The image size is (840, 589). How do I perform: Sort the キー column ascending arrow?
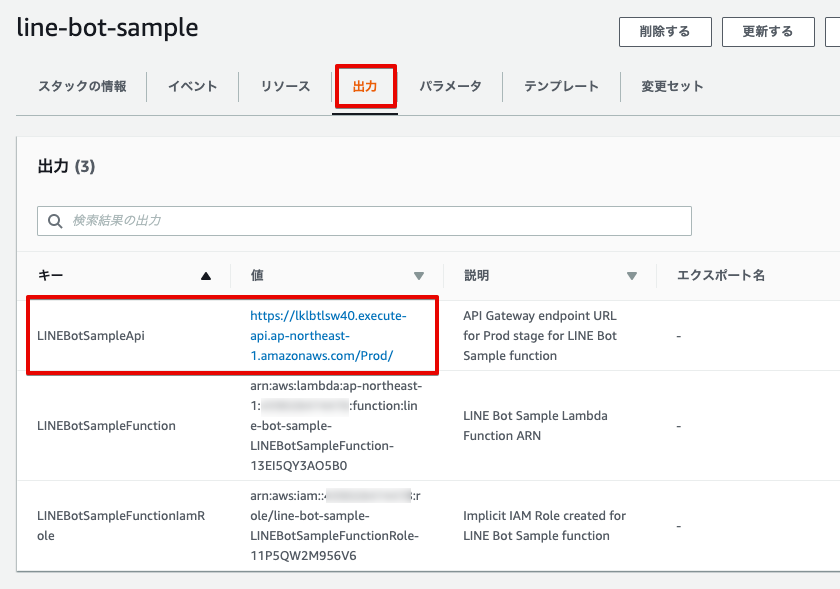tap(207, 275)
